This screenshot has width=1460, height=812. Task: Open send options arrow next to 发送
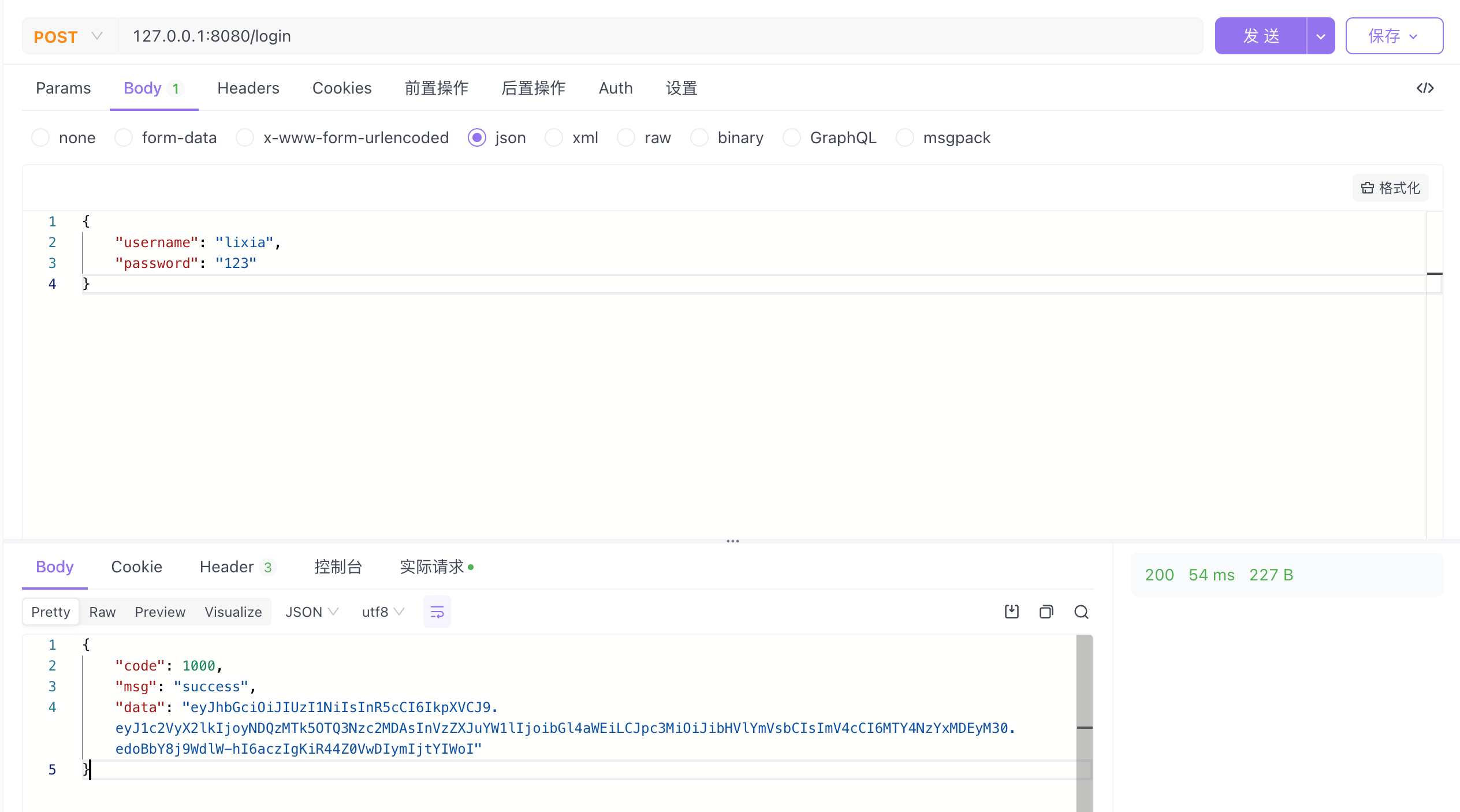pos(1321,36)
